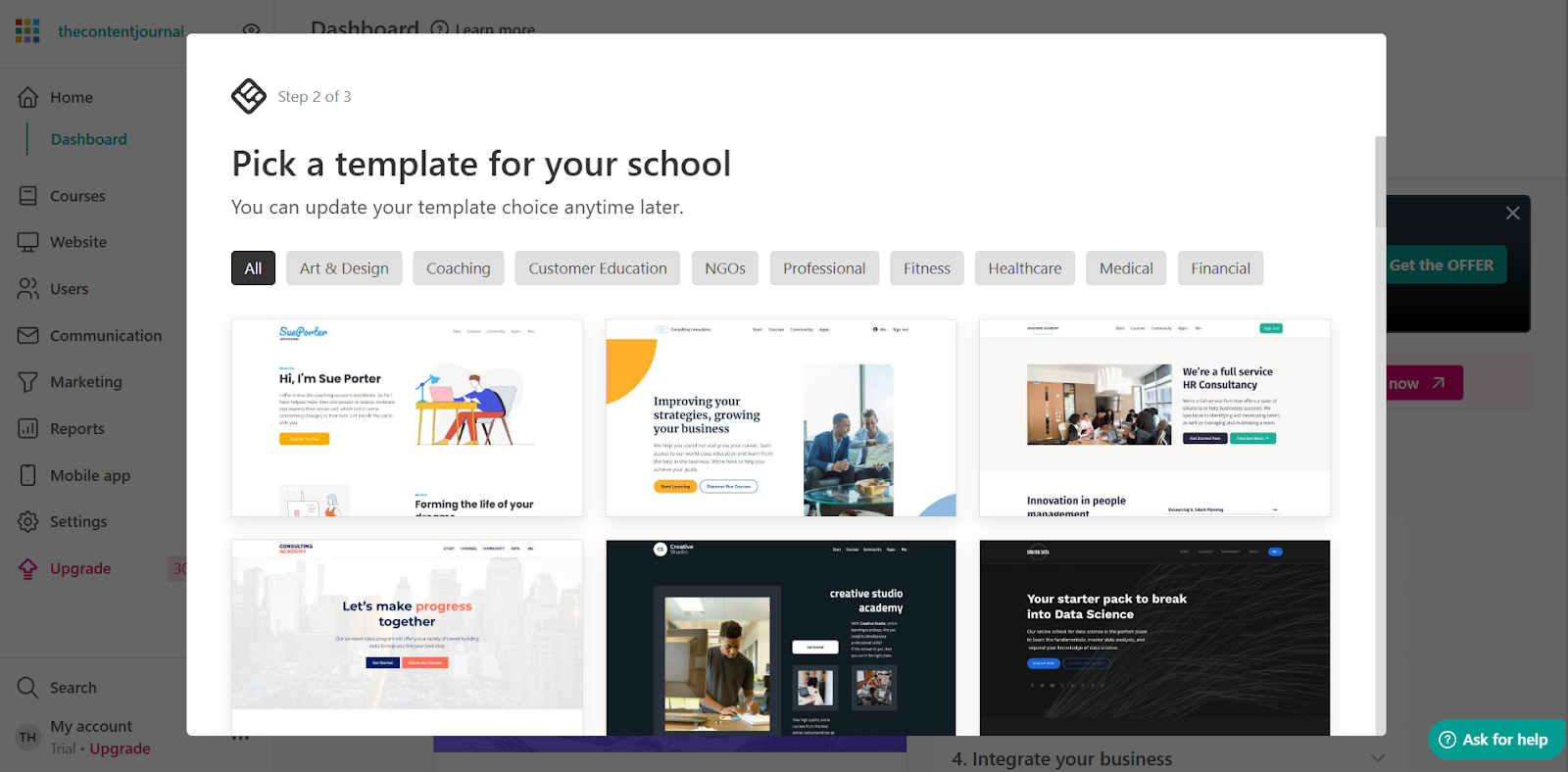
Task: Click the Learn more link
Action: [495, 29]
